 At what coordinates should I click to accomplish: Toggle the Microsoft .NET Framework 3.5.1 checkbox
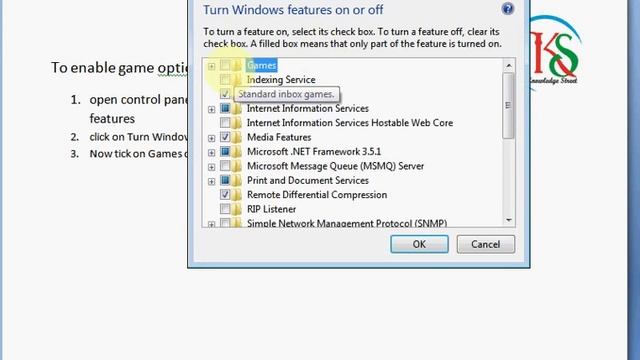pos(225,151)
